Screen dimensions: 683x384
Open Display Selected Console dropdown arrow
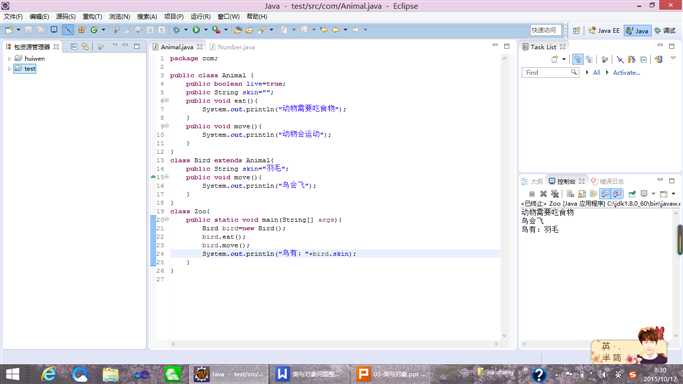point(653,194)
